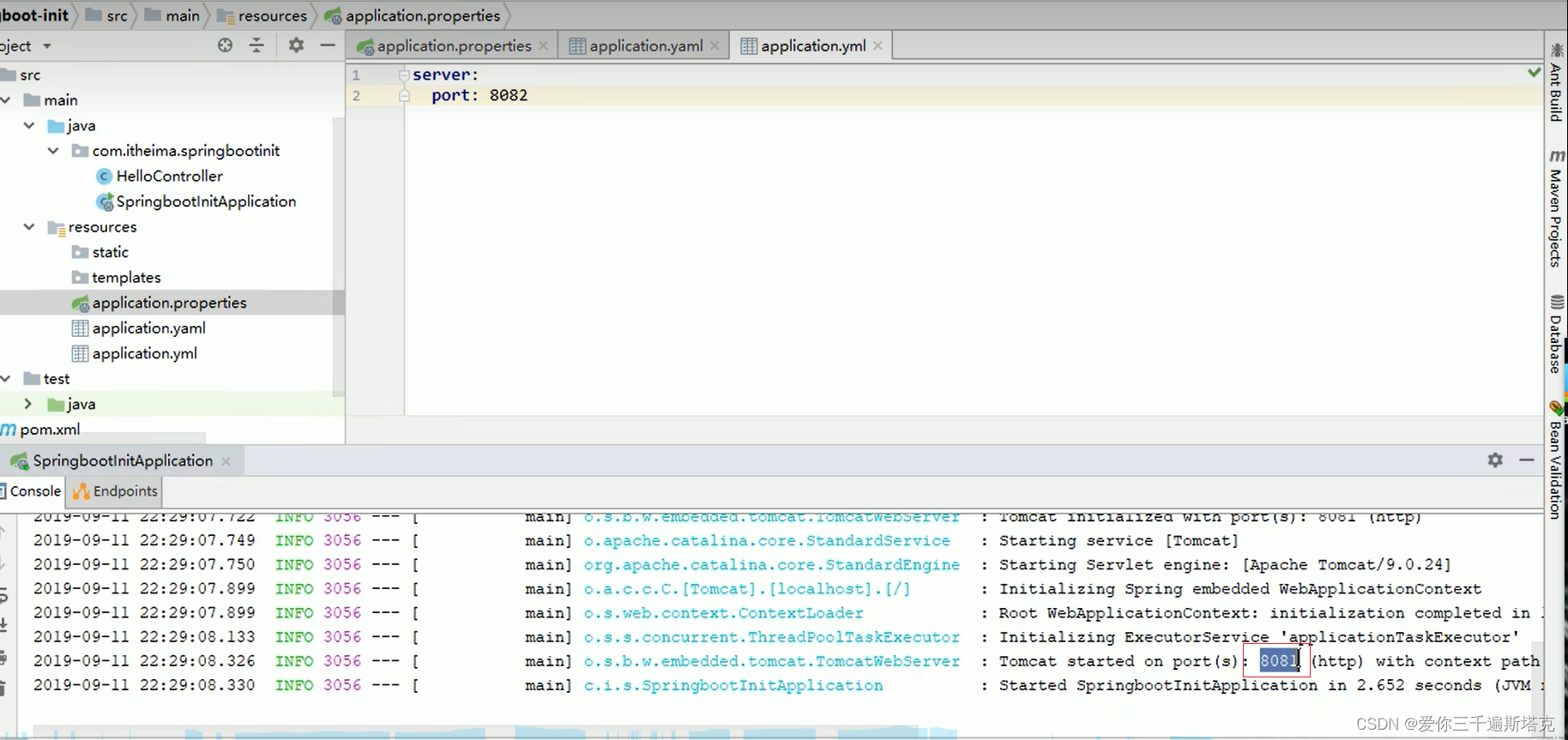Open the Bean Validation side panel
The height and width of the screenshot is (740, 1568).
[x=1556, y=460]
